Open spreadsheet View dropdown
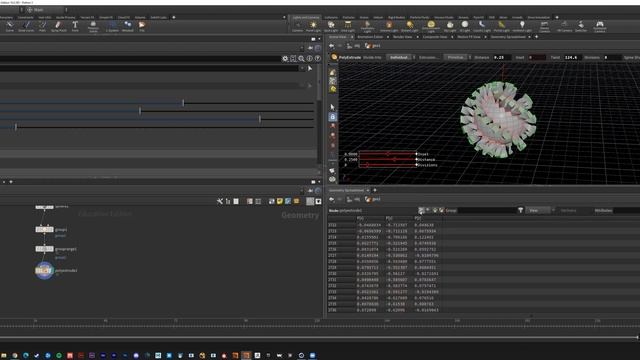This screenshot has width=640, height=360. (540, 210)
